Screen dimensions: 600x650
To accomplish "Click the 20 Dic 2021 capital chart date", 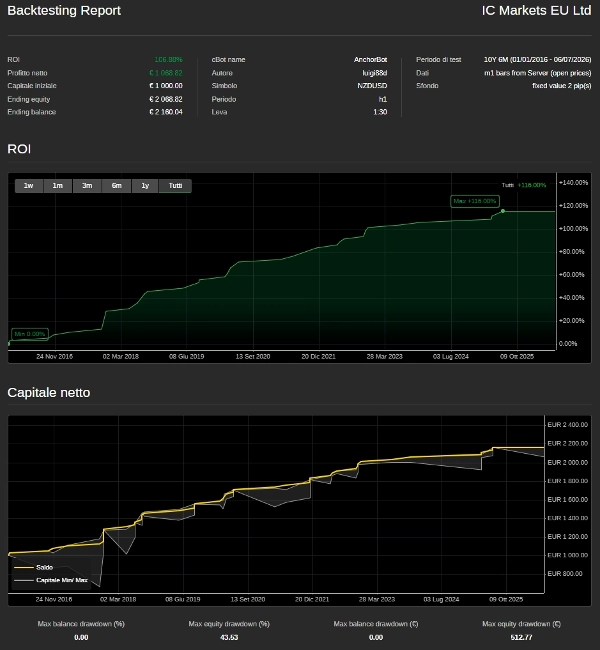I will [312, 599].
